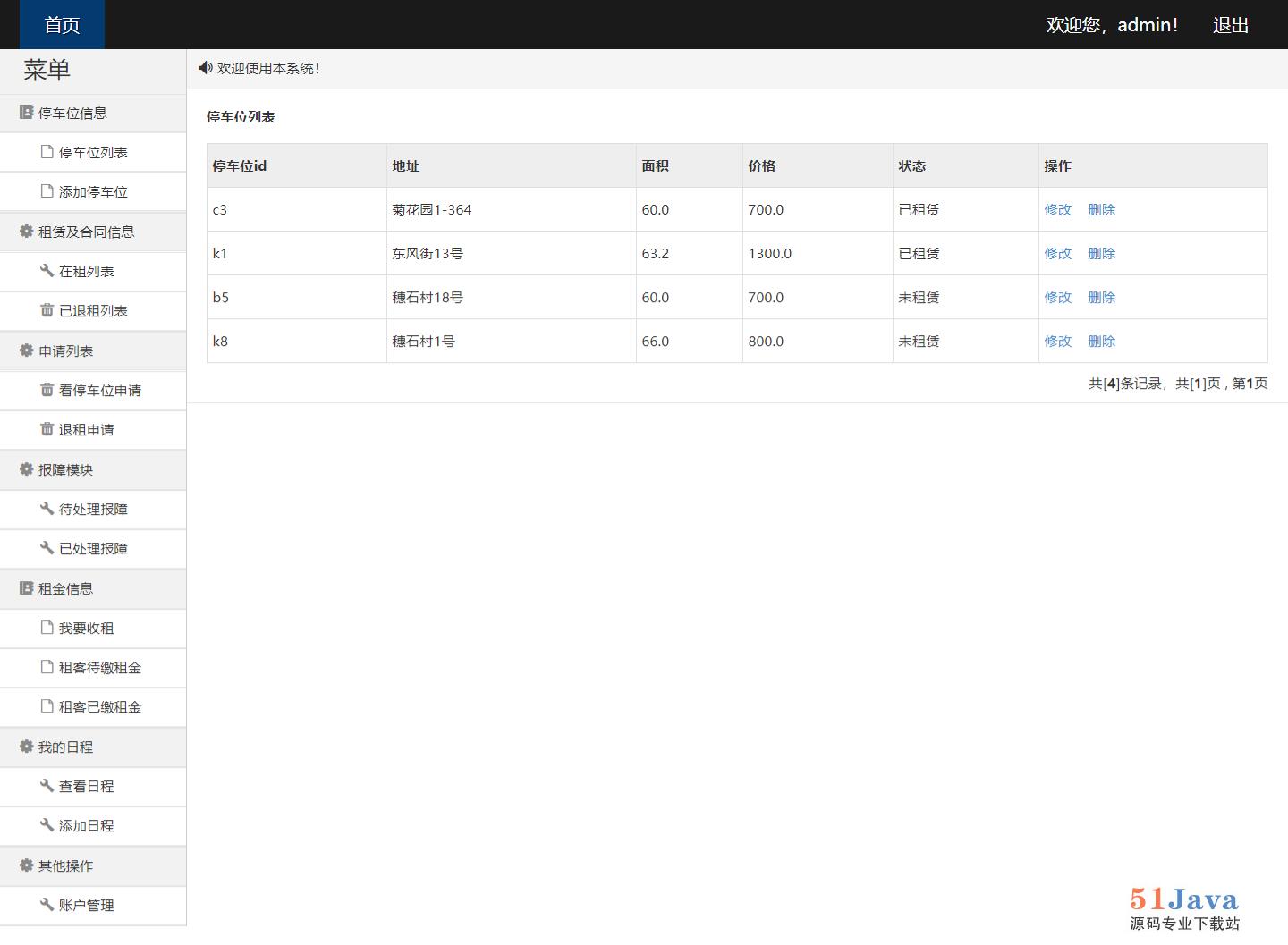Toggle the 租金信息 menu group

coord(65,588)
